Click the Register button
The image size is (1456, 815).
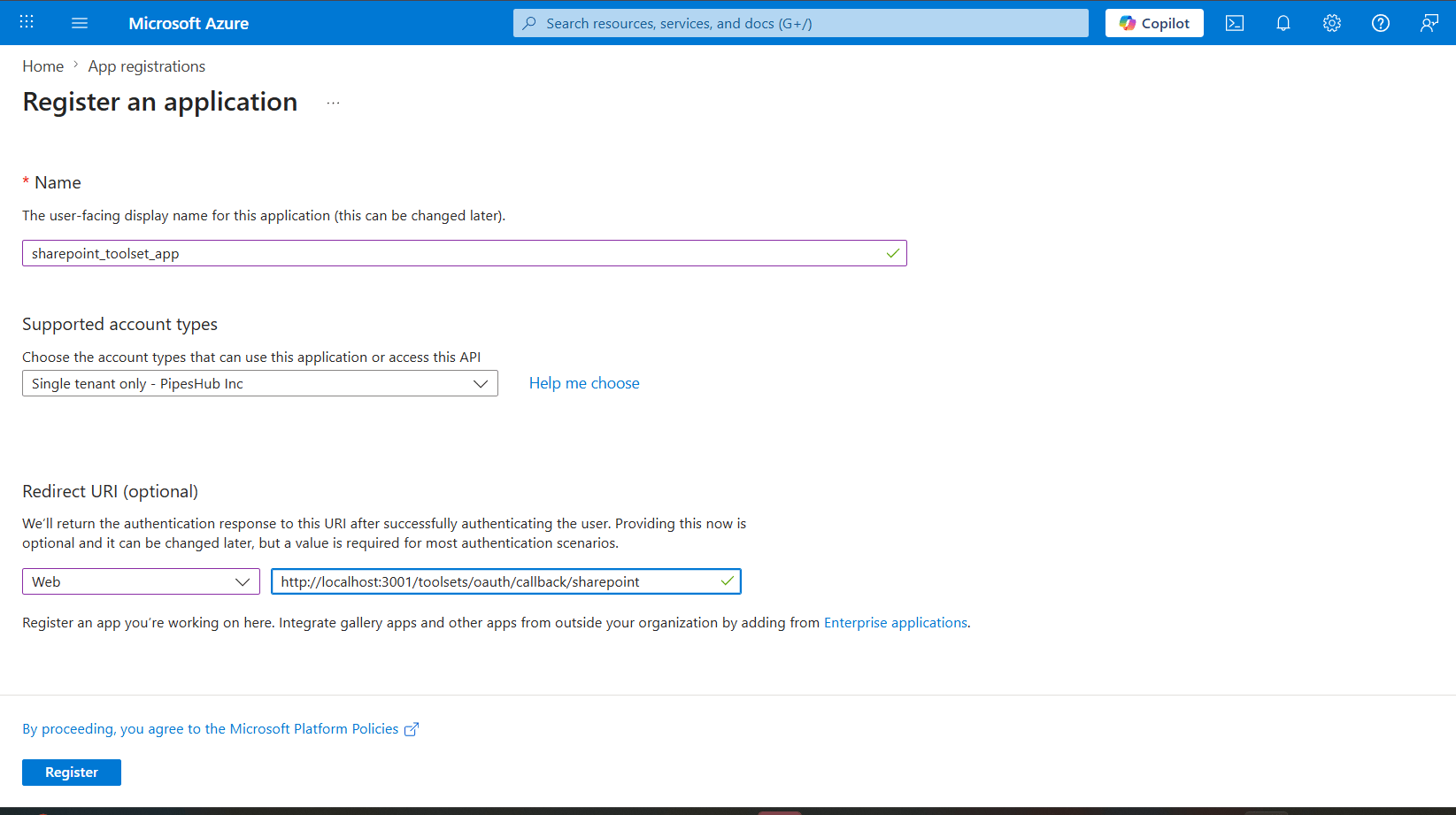[x=72, y=773]
